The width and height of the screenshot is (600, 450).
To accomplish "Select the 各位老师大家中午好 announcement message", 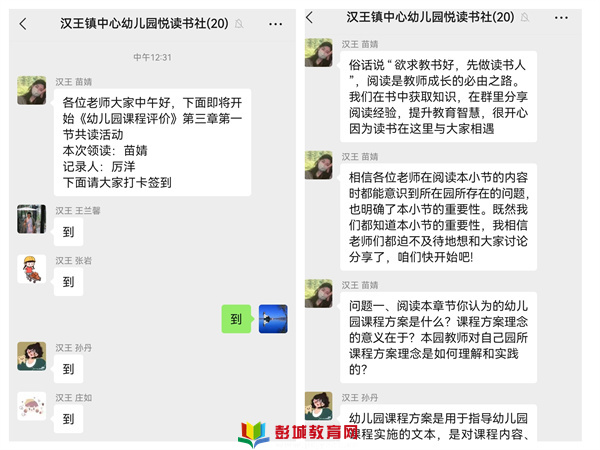I will 152,142.
